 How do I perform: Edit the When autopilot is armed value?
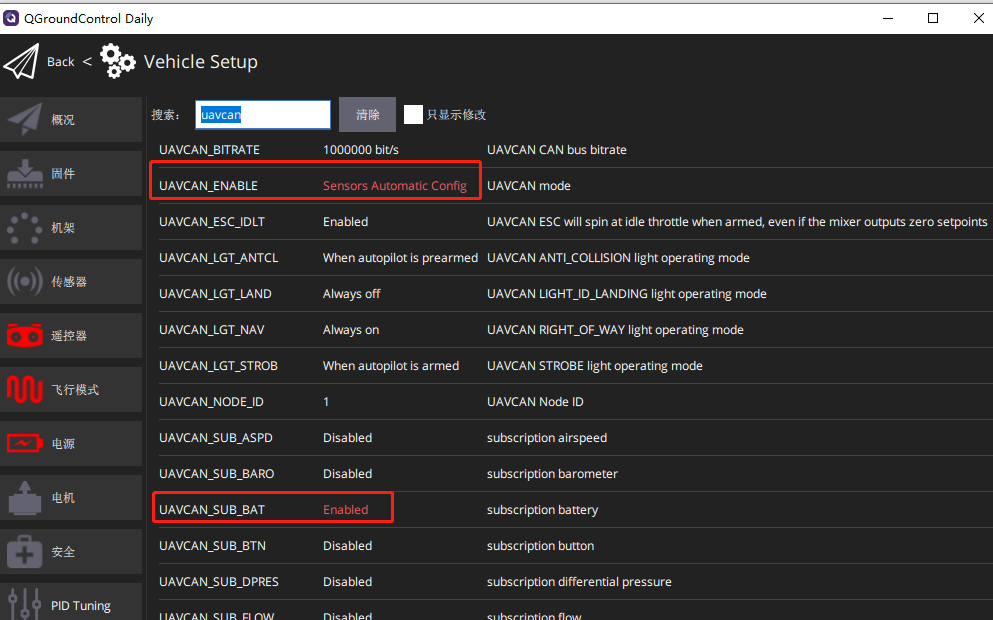pyautogui.click(x=391, y=366)
